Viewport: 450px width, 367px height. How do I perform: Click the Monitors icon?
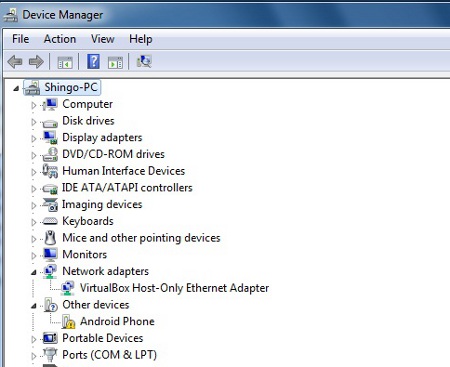click(50, 255)
